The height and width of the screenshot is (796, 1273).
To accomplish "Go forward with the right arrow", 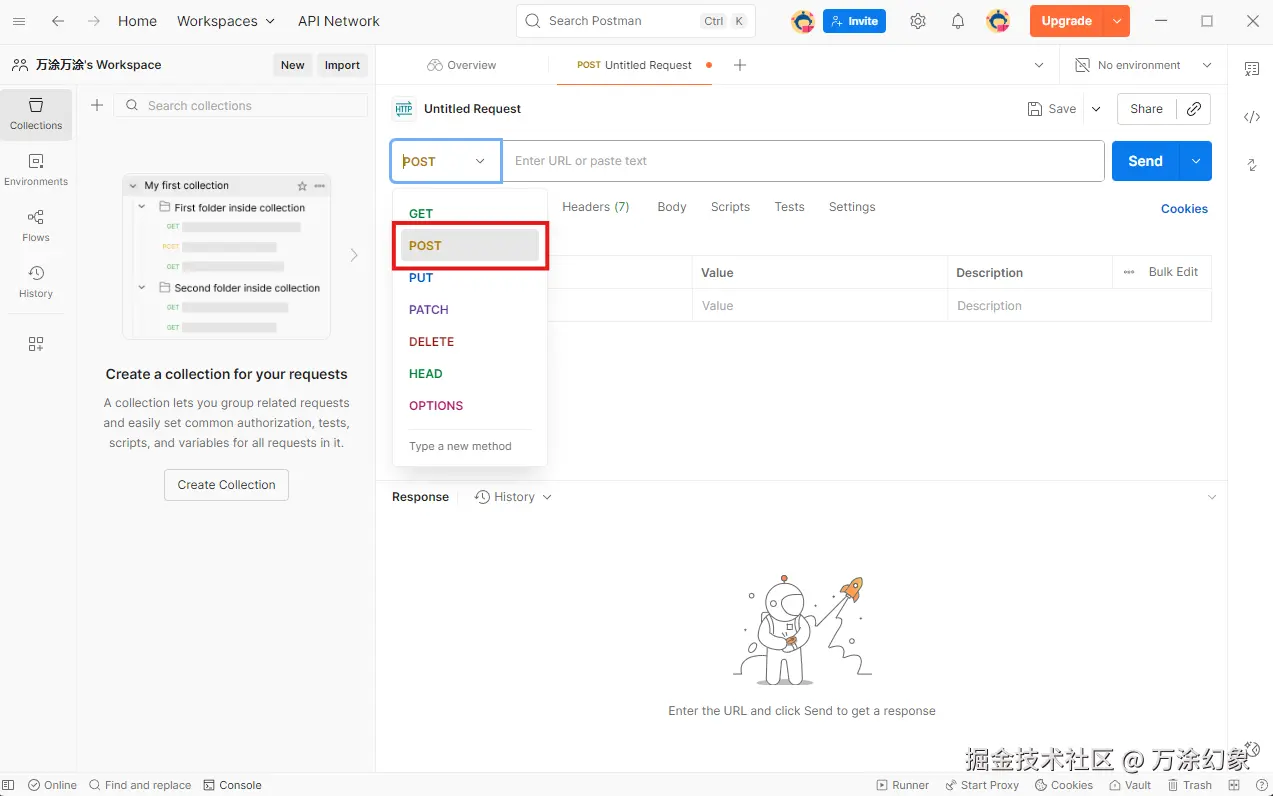I will coord(93,21).
